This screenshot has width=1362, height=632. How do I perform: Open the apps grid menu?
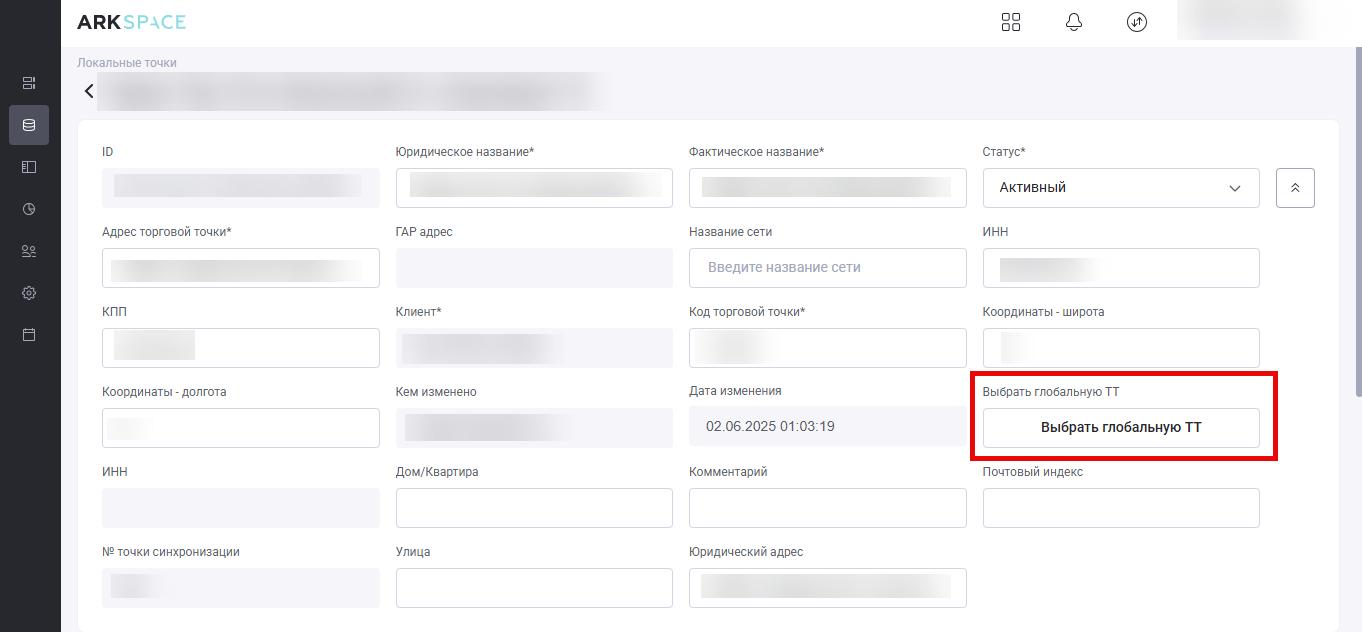tap(1011, 22)
